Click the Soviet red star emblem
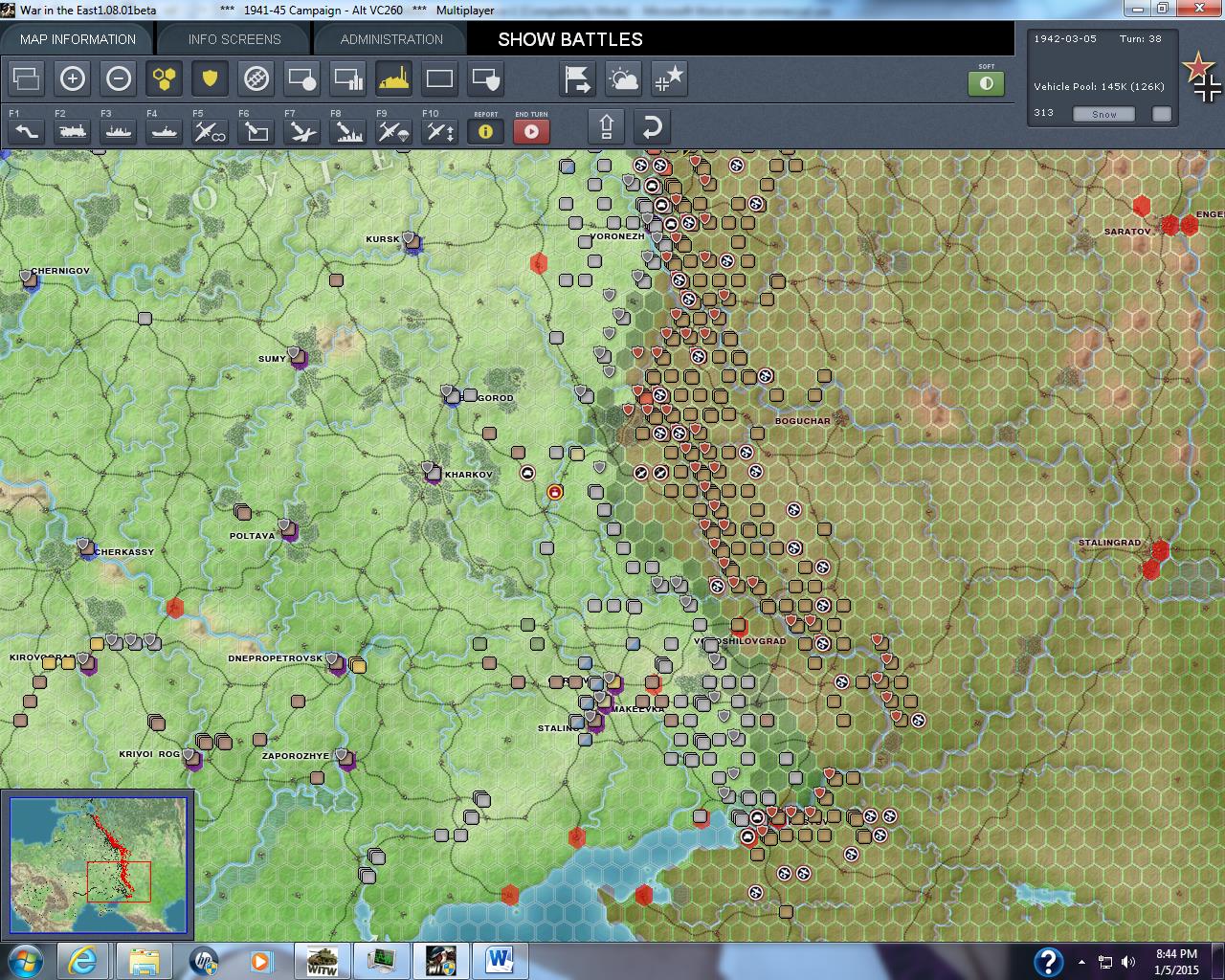The width and height of the screenshot is (1225, 980). pyautogui.click(x=1196, y=67)
